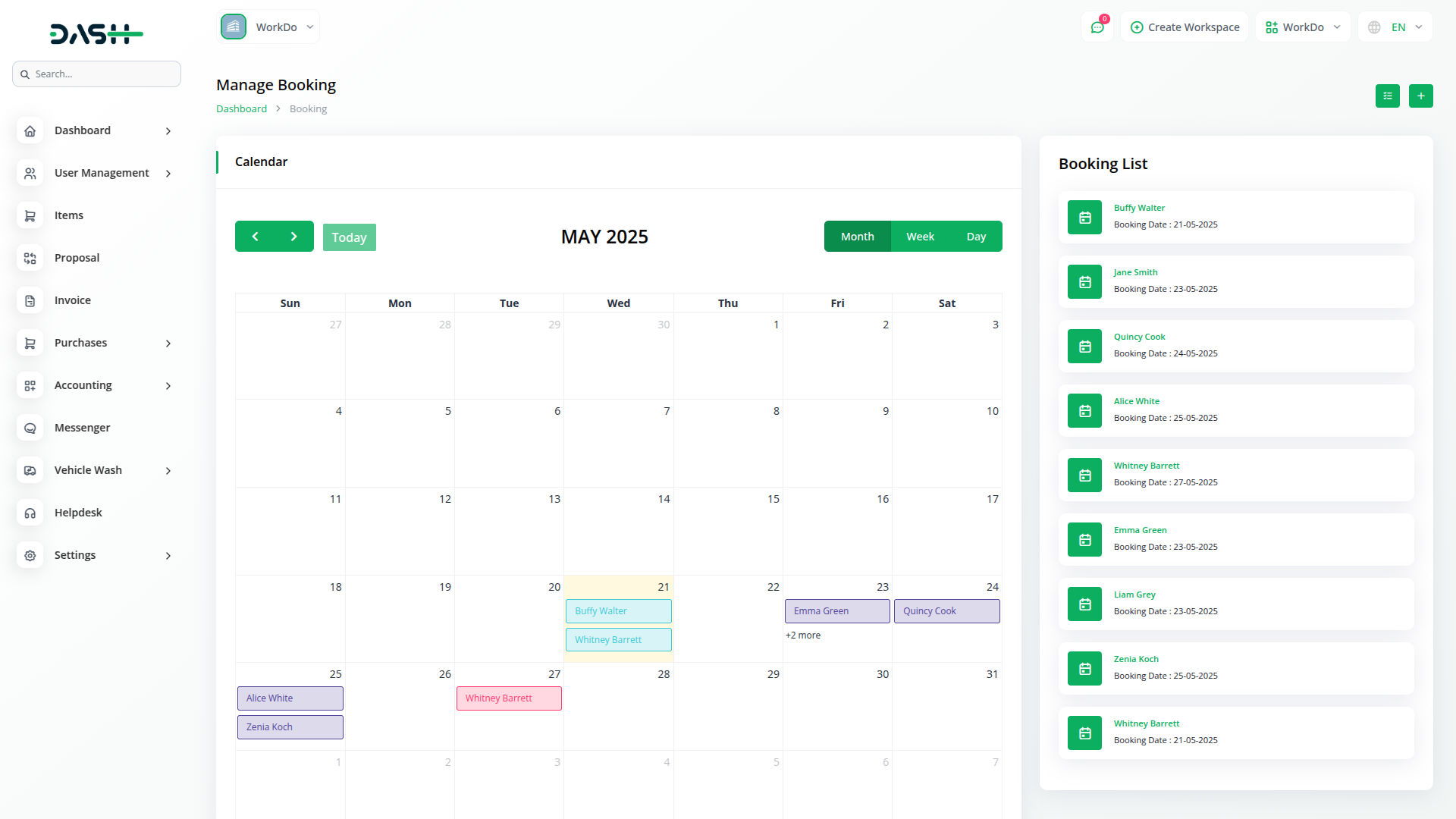The width and height of the screenshot is (1456, 819).
Task: Expand the Accounting menu chevron
Action: [x=168, y=386]
